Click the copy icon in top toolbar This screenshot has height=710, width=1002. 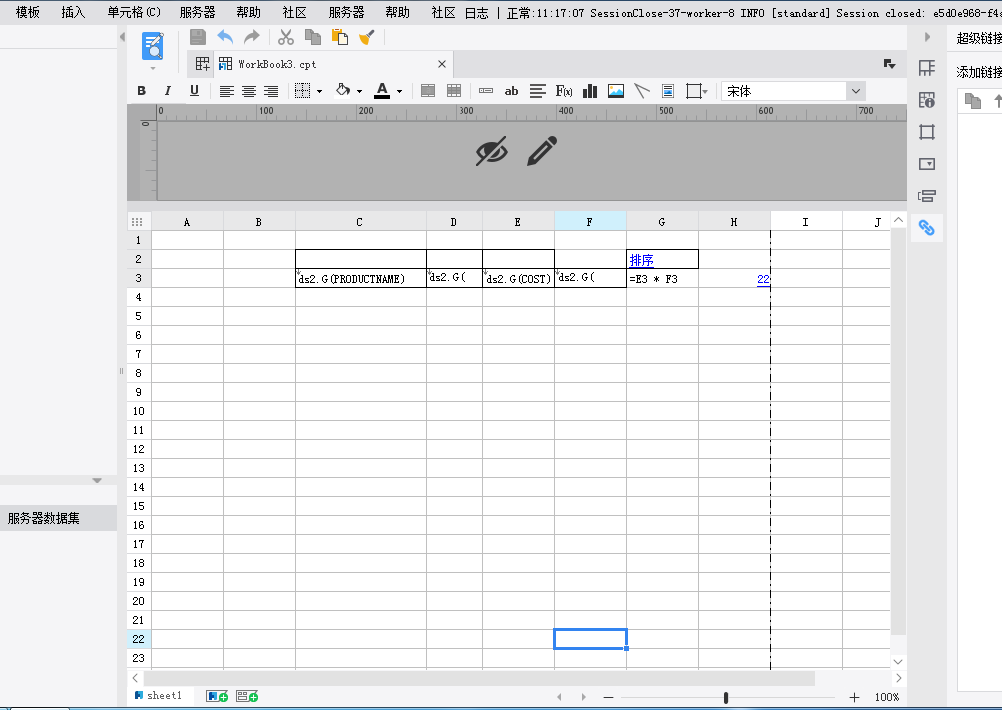[x=312, y=37]
